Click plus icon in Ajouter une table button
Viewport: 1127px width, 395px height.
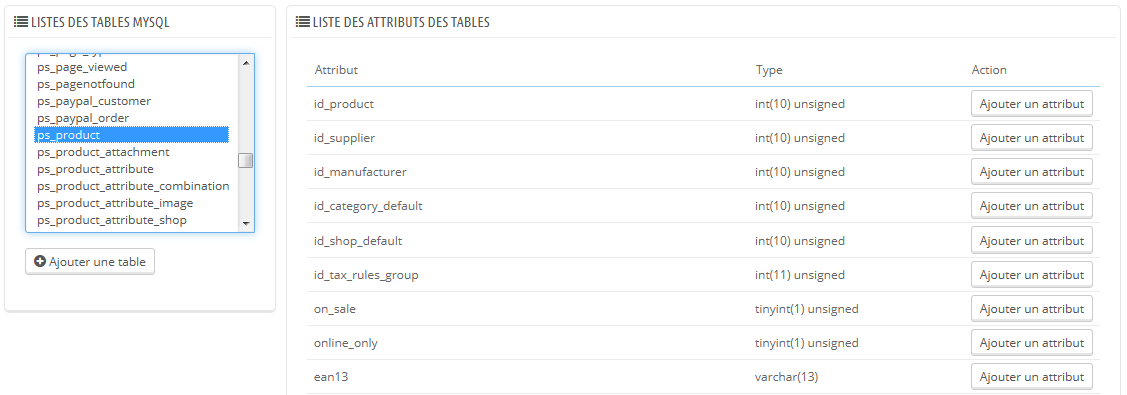coord(40,262)
